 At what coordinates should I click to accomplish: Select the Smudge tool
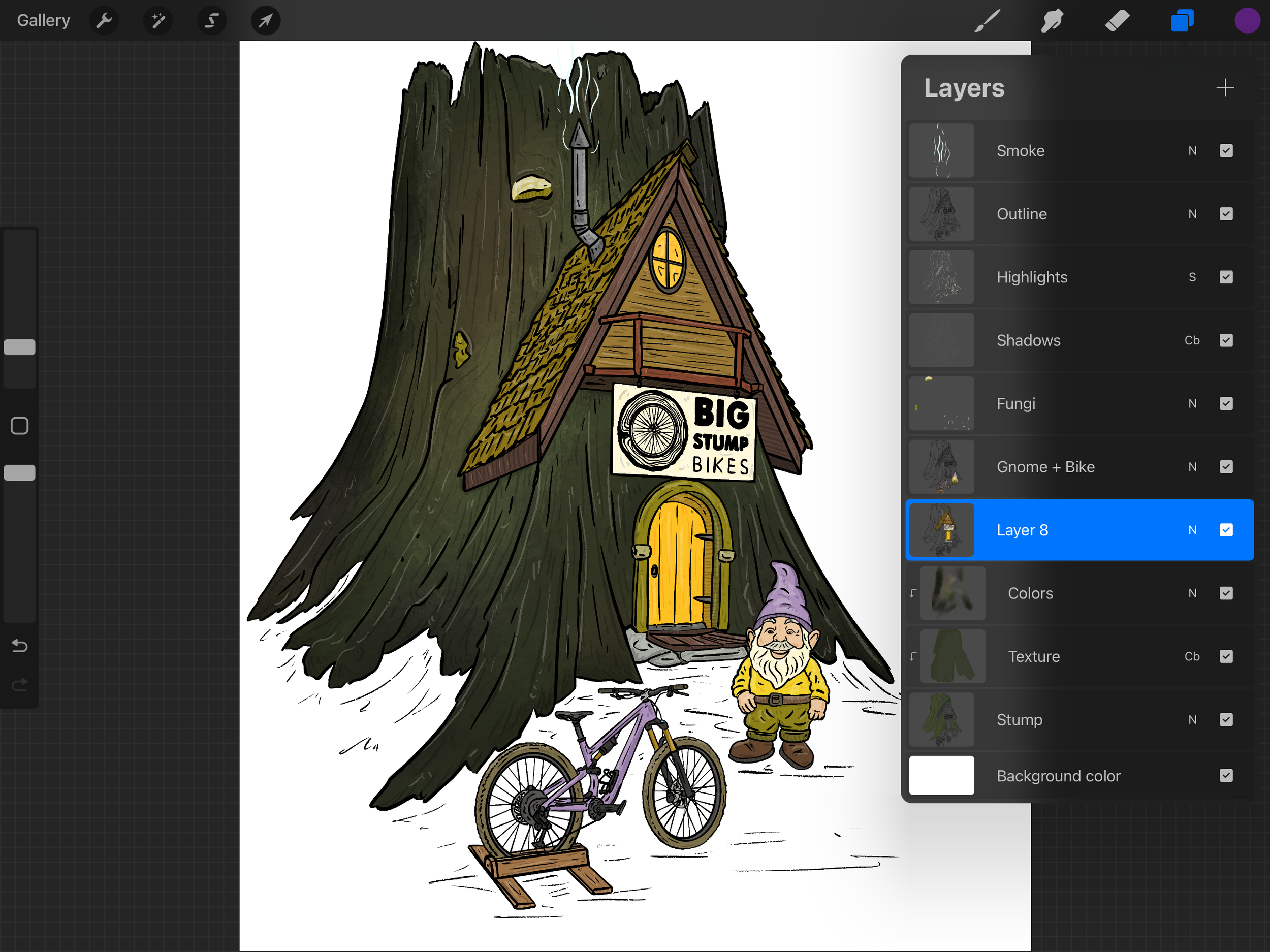click(1052, 21)
